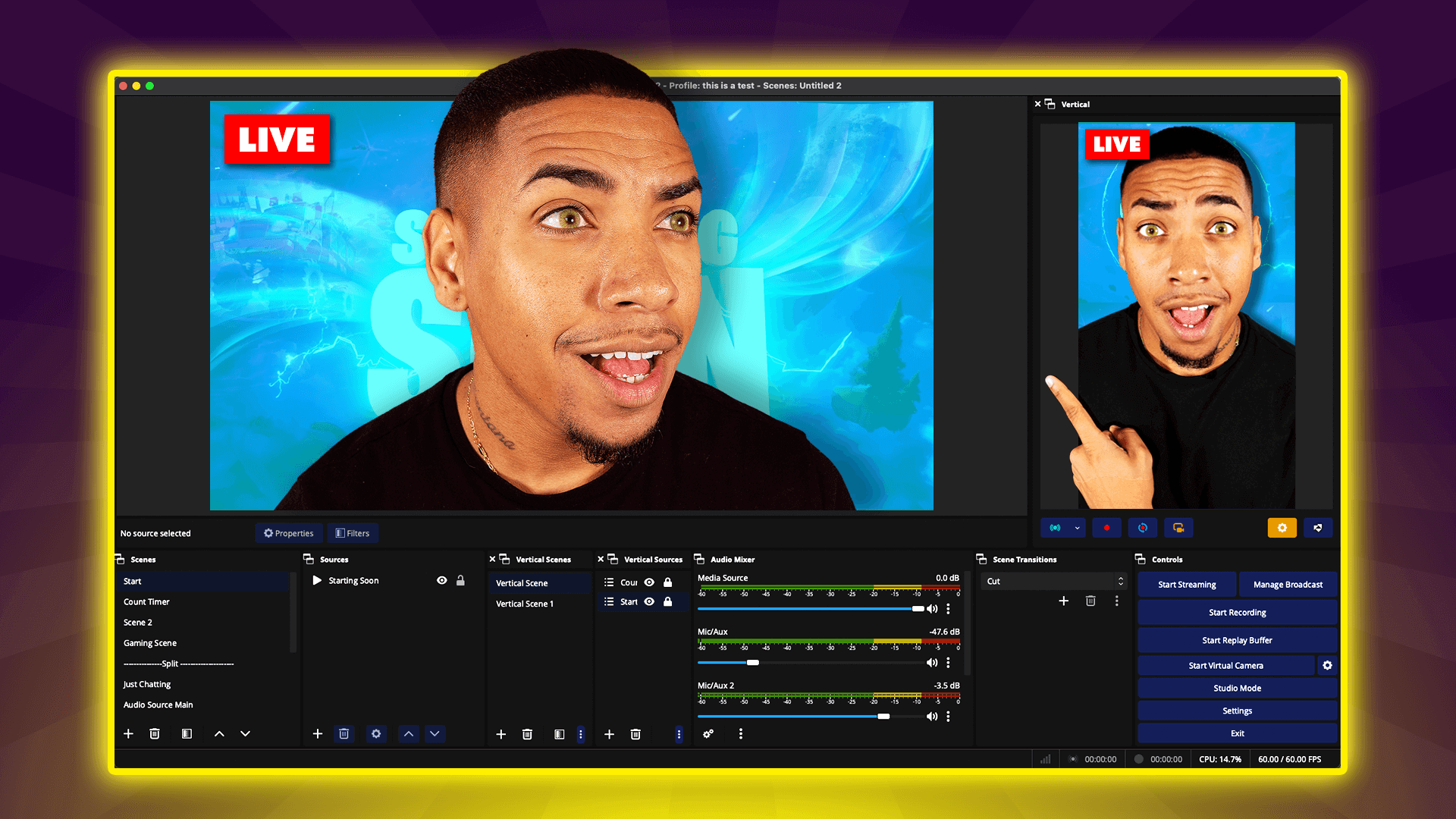Click the Start Streaming button
1456x819 pixels.
(x=1186, y=584)
